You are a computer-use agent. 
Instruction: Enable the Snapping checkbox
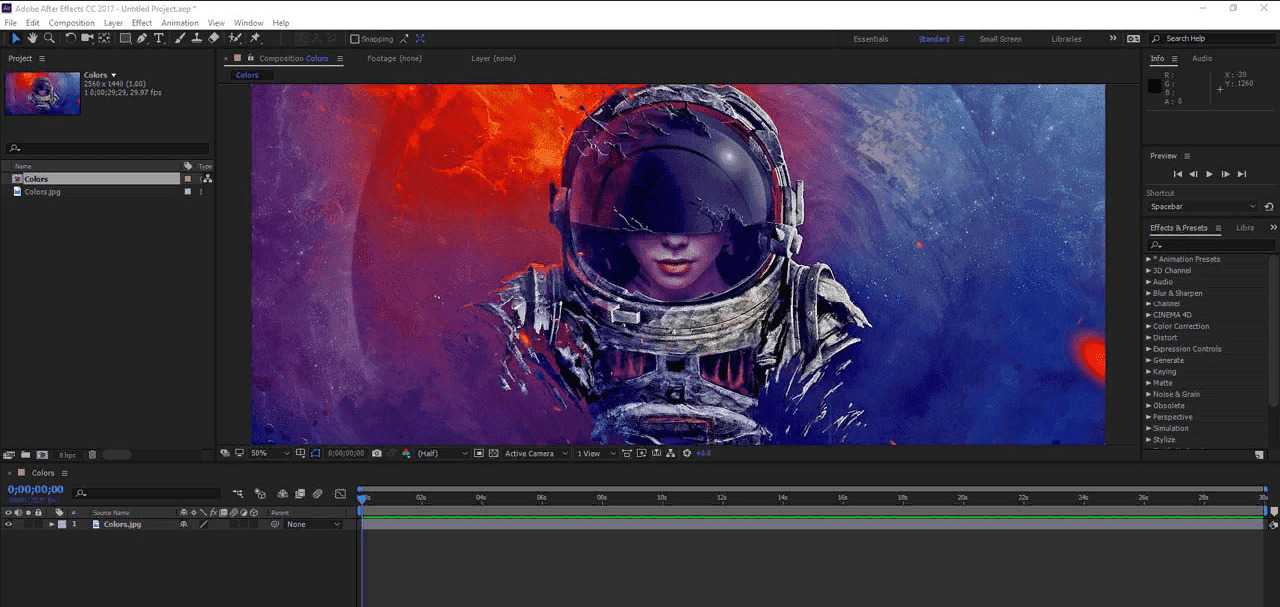(355, 39)
